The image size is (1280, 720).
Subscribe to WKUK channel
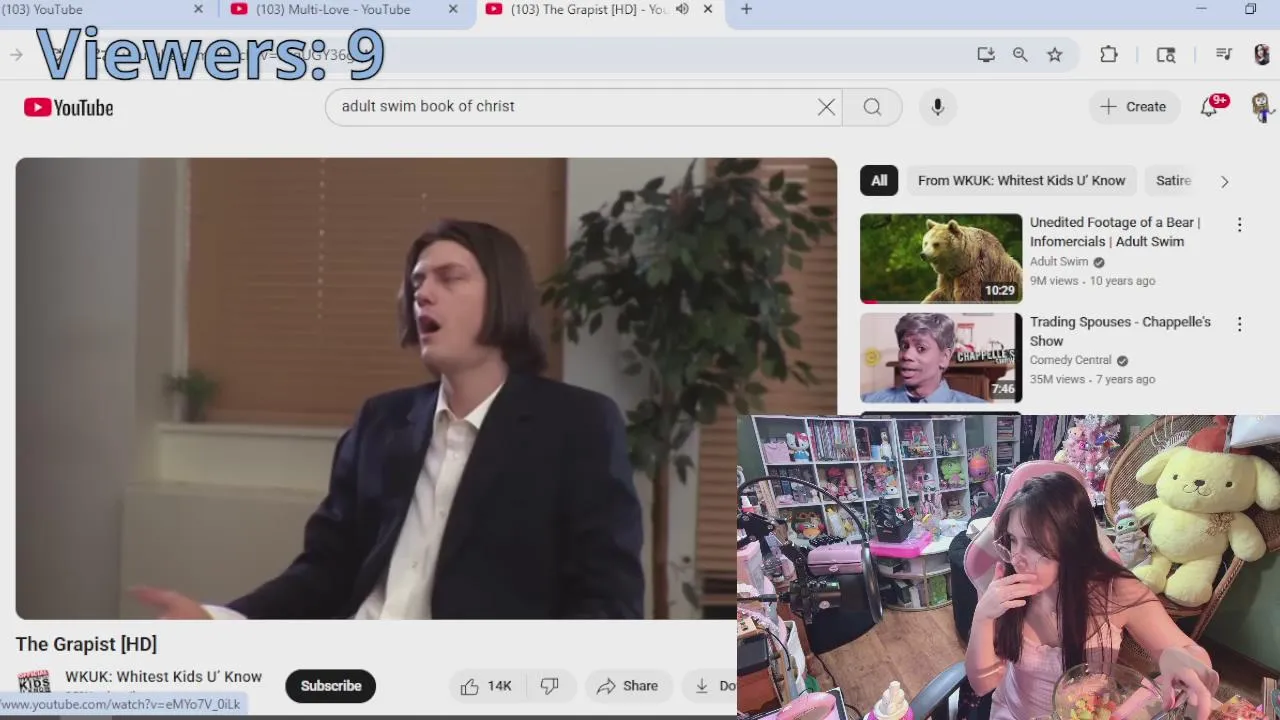[331, 686]
